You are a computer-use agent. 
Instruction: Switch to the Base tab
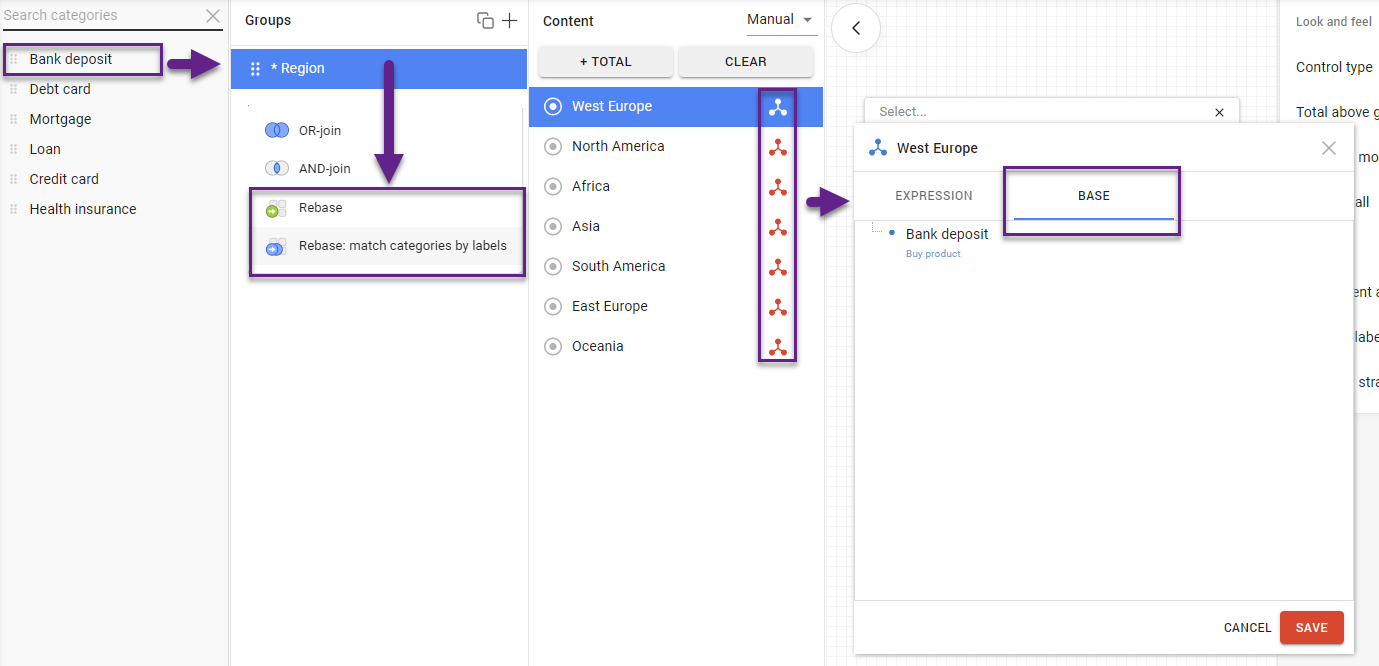(1093, 196)
